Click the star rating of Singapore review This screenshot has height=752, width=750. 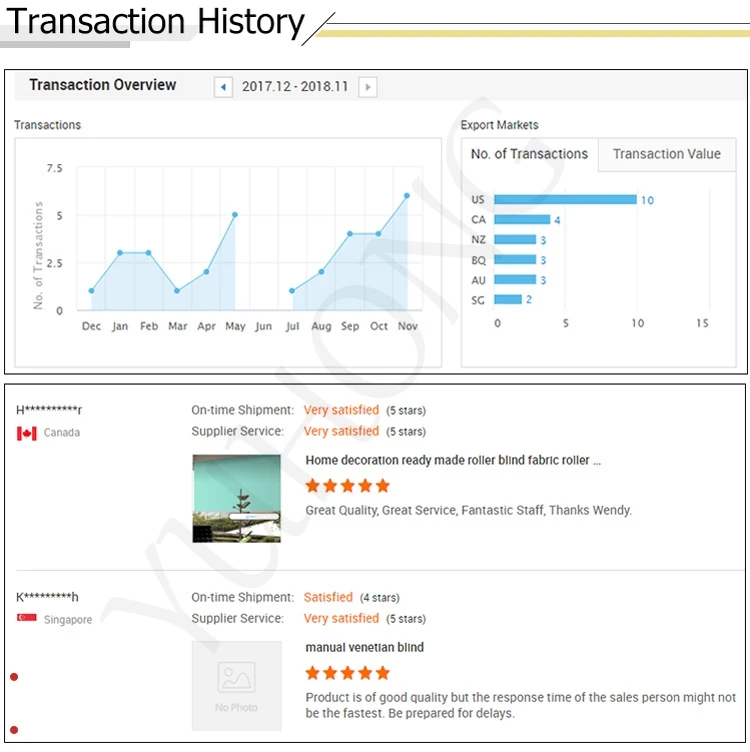(347, 673)
